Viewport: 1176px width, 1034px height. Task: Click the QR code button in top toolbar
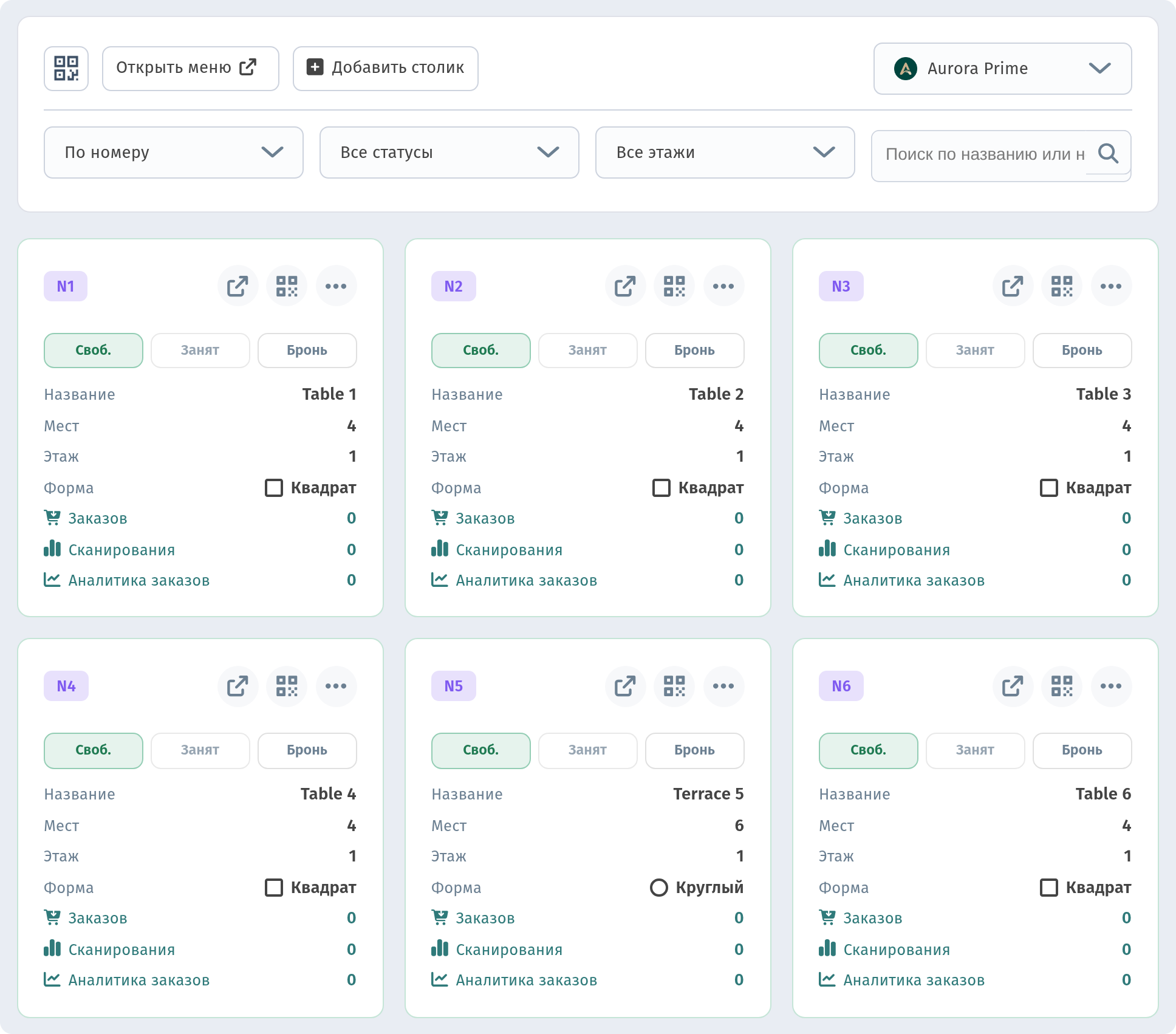pos(66,69)
